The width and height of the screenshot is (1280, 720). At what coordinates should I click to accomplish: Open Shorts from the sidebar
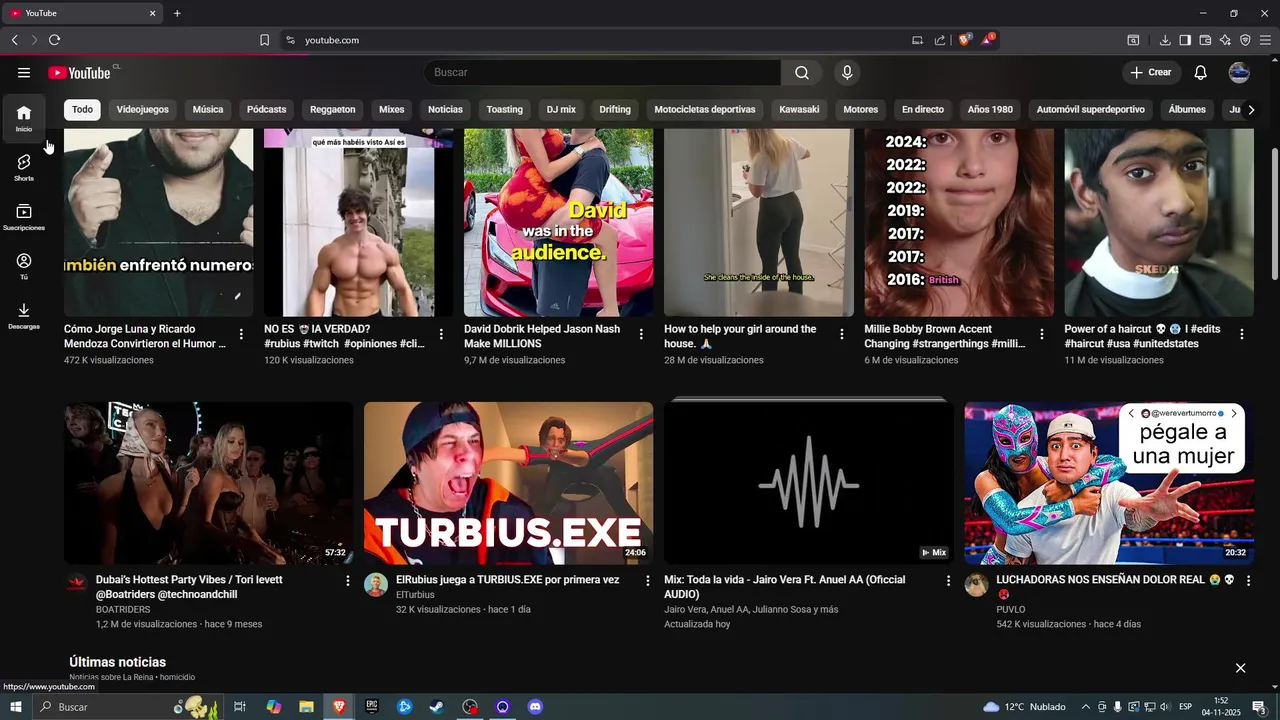(x=24, y=167)
